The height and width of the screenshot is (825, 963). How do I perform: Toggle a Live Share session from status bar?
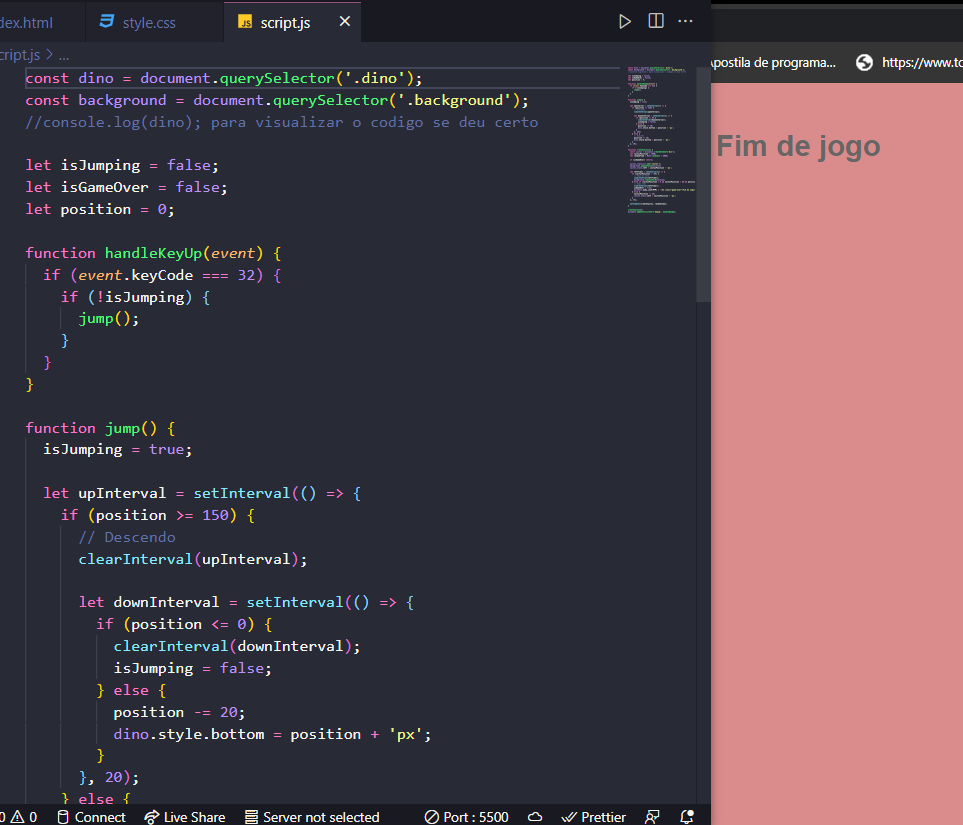(185, 817)
